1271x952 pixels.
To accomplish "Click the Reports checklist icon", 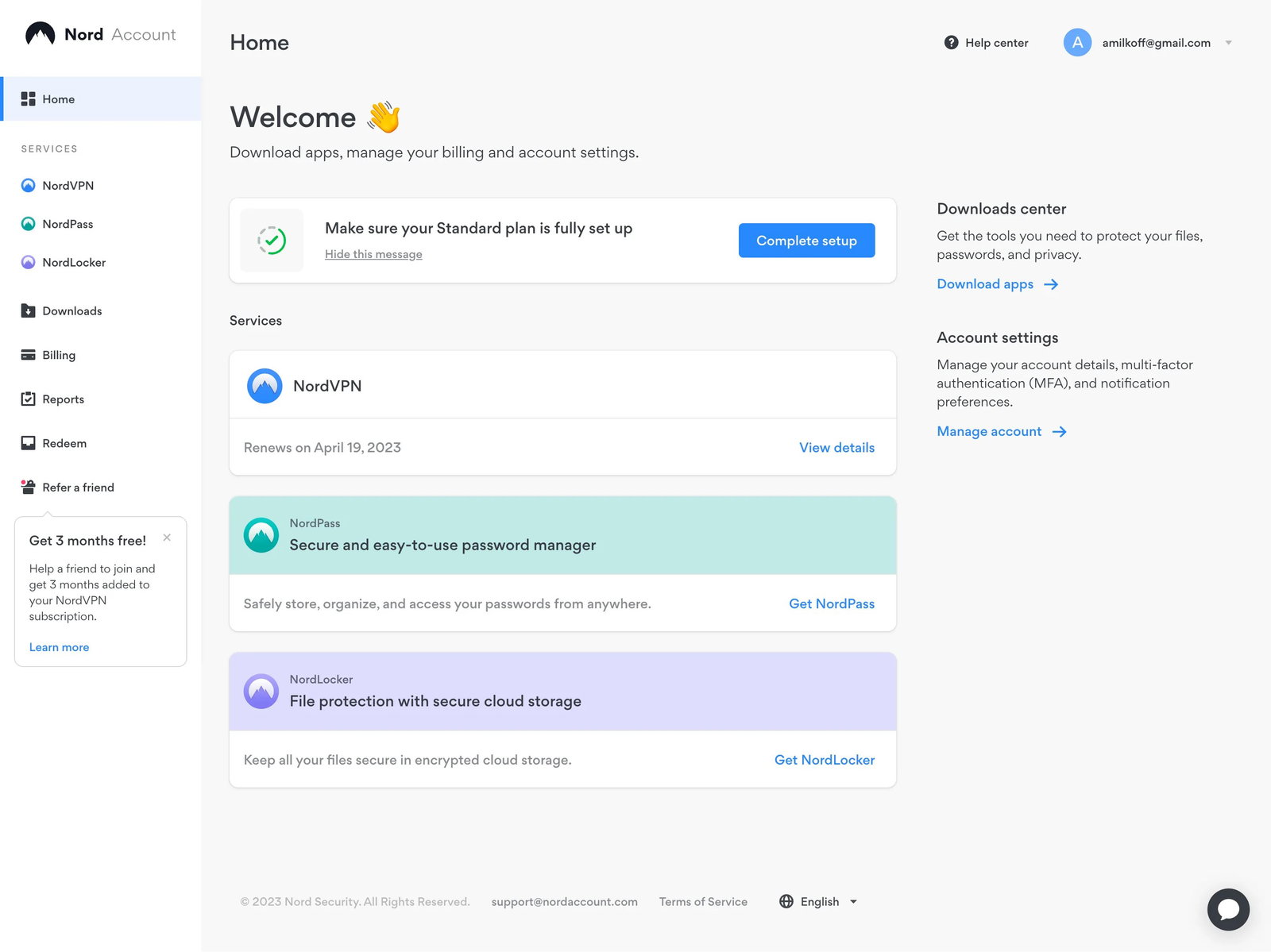I will pos(28,399).
